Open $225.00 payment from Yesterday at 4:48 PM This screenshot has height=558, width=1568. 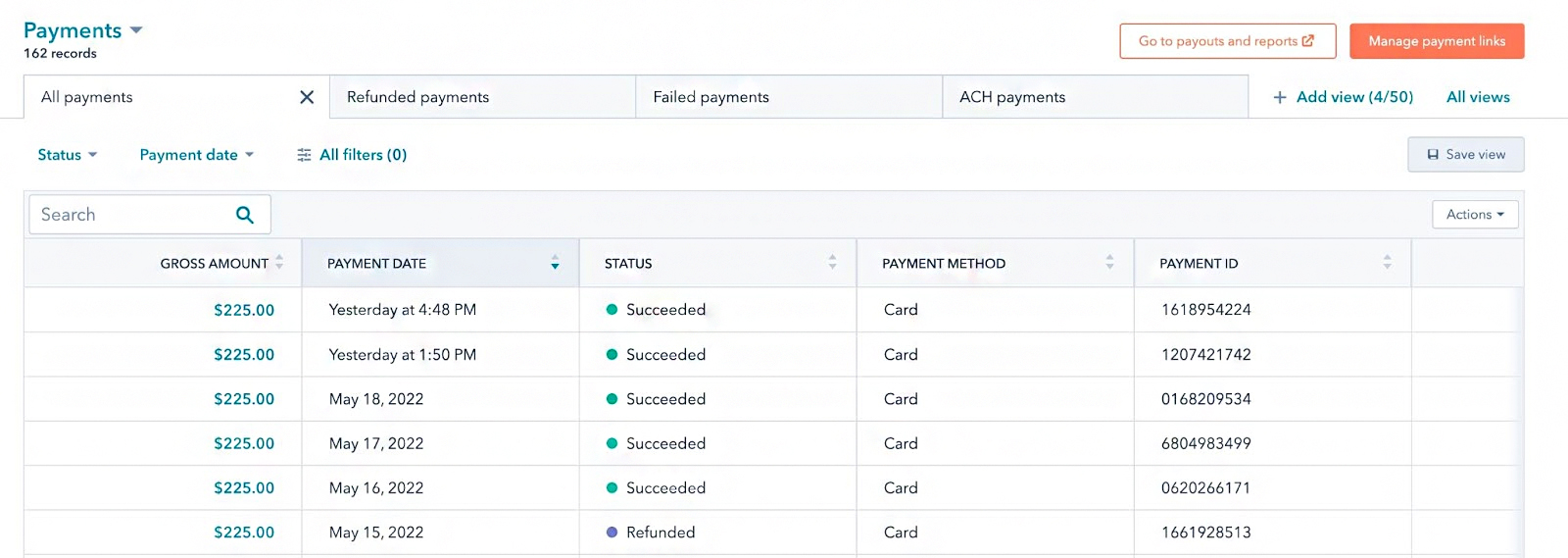click(244, 310)
